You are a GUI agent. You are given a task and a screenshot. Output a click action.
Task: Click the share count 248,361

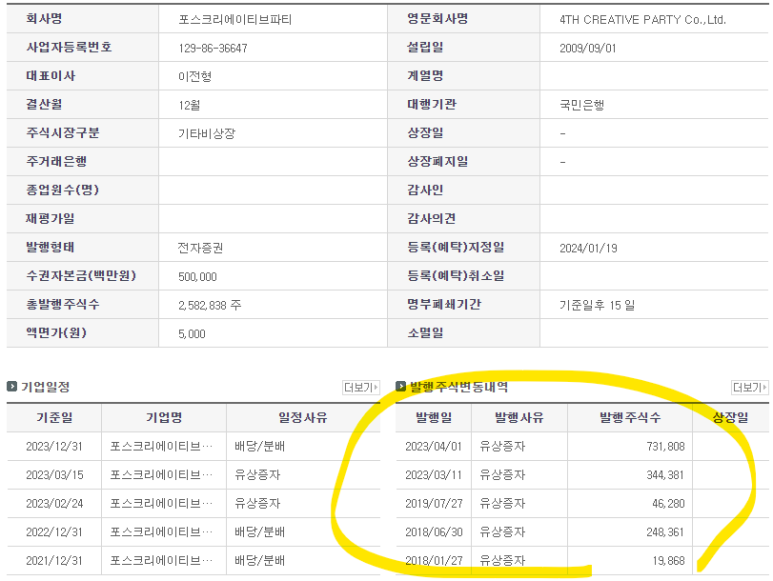(666, 532)
